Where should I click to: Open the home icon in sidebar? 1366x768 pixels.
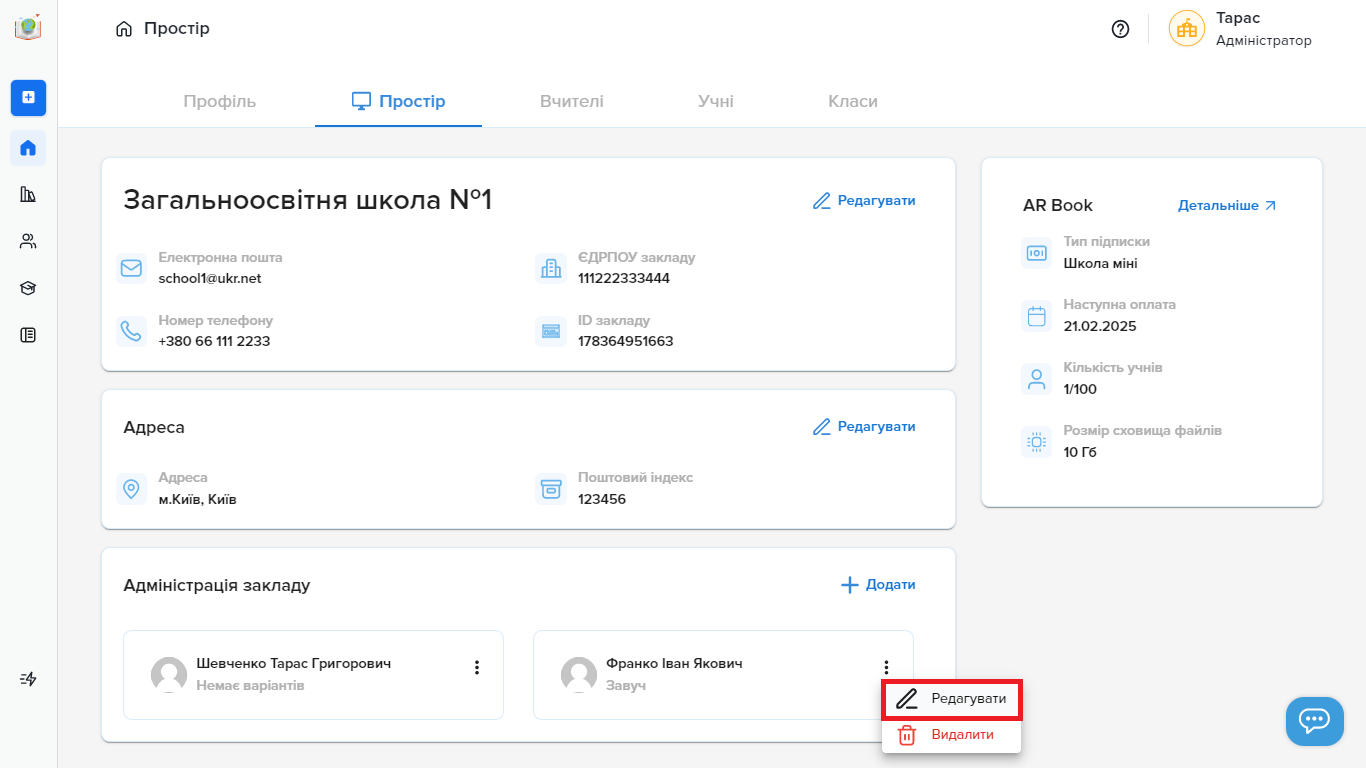[x=28, y=148]
